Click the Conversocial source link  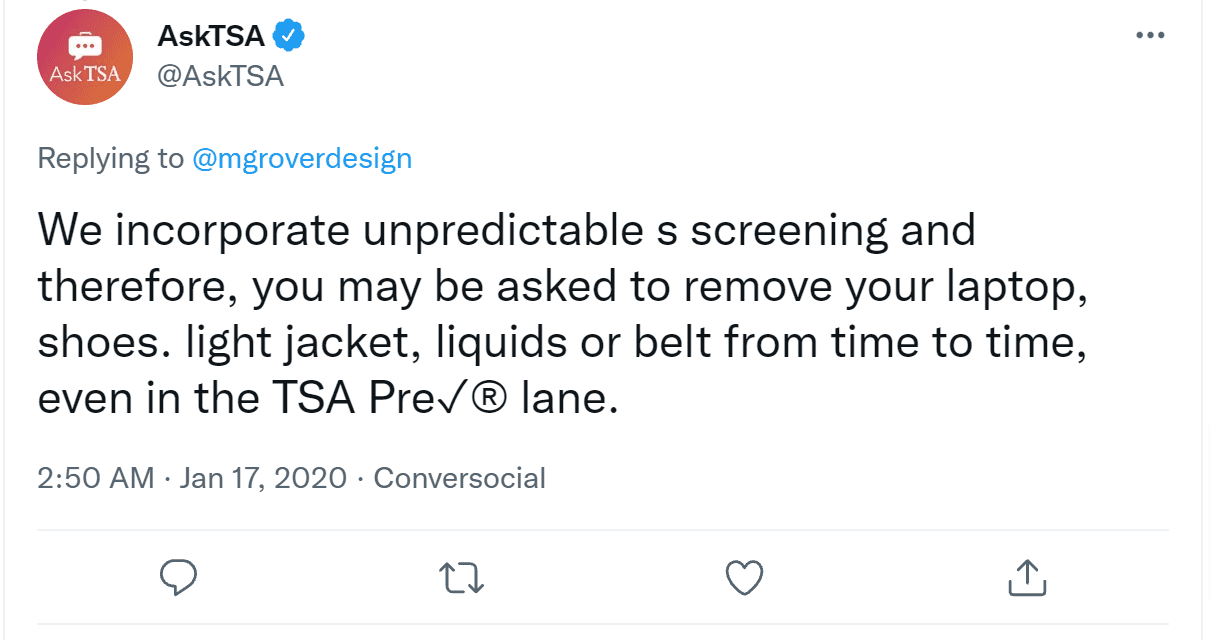click(x=459, y=477)
